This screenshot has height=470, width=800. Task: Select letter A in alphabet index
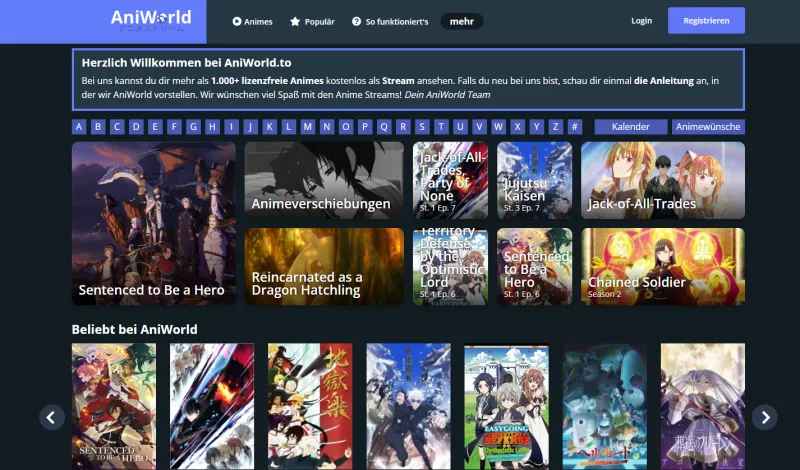[x=79, y=127]
